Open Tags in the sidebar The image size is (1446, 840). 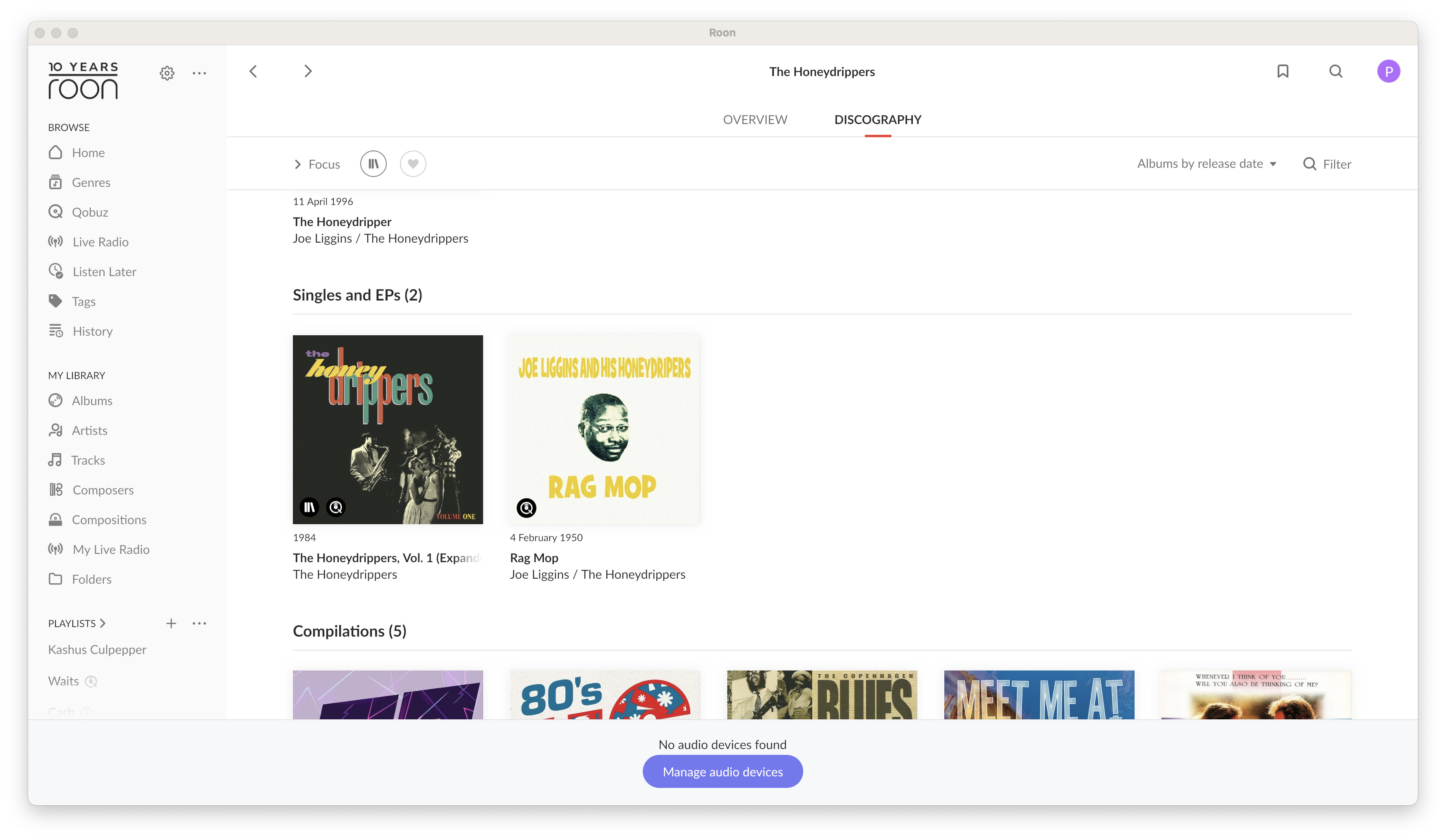tap(72, 302)
